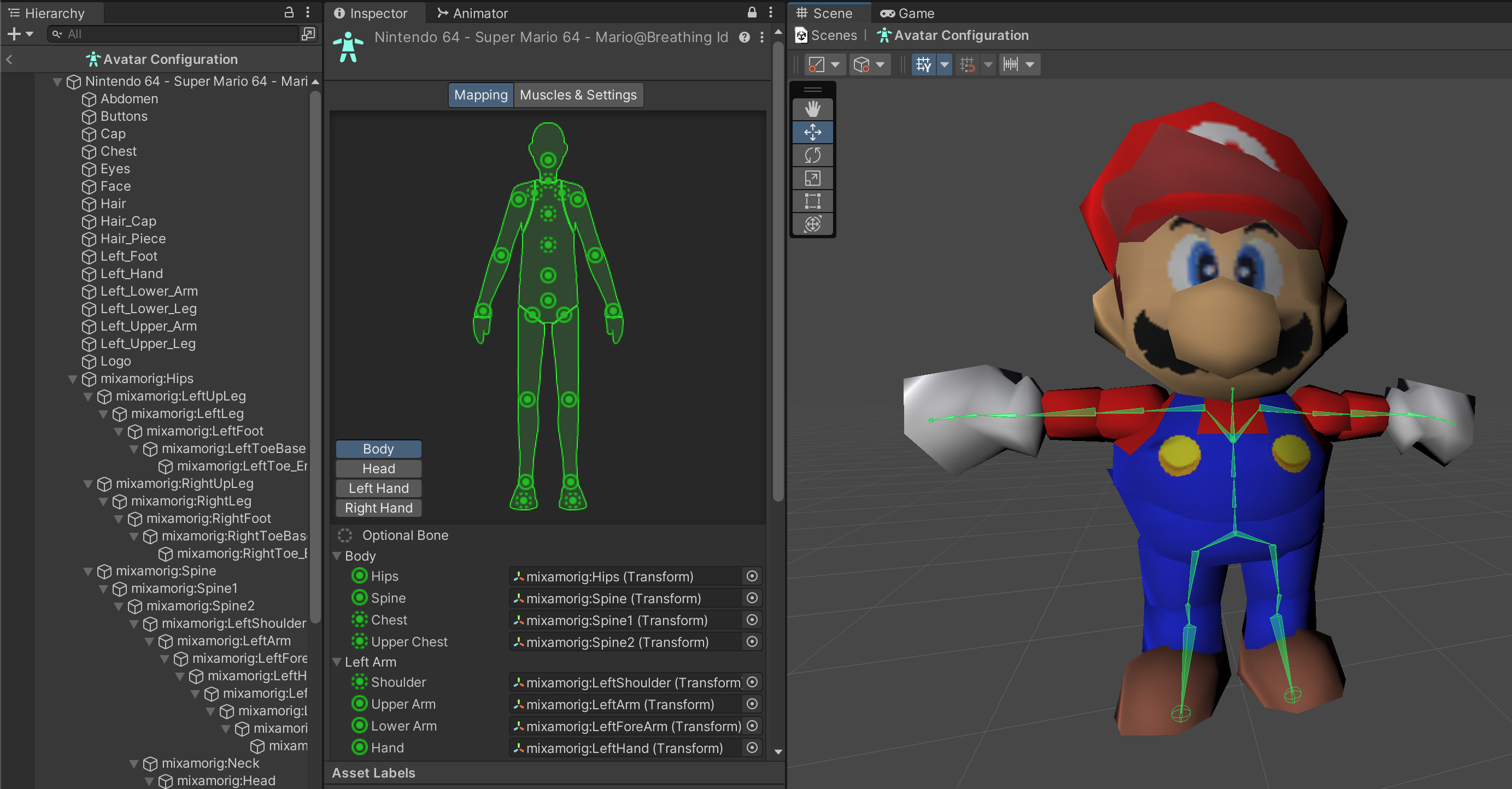Switch to the Game tab
Image resolution: width=1512 pixels, height=789 pixels.
click(x=907, y=13)
